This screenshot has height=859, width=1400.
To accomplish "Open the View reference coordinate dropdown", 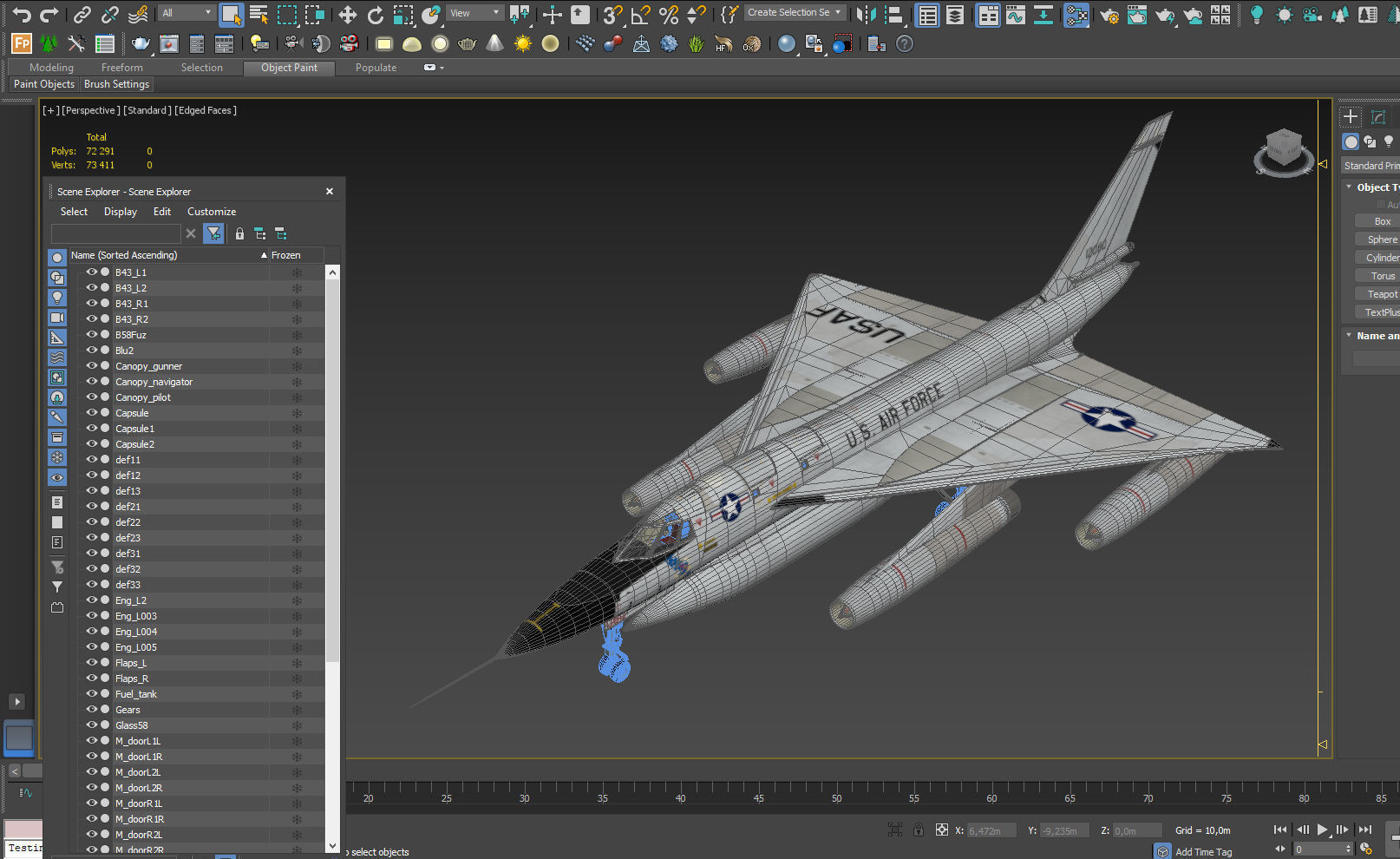I will point(474,13).
